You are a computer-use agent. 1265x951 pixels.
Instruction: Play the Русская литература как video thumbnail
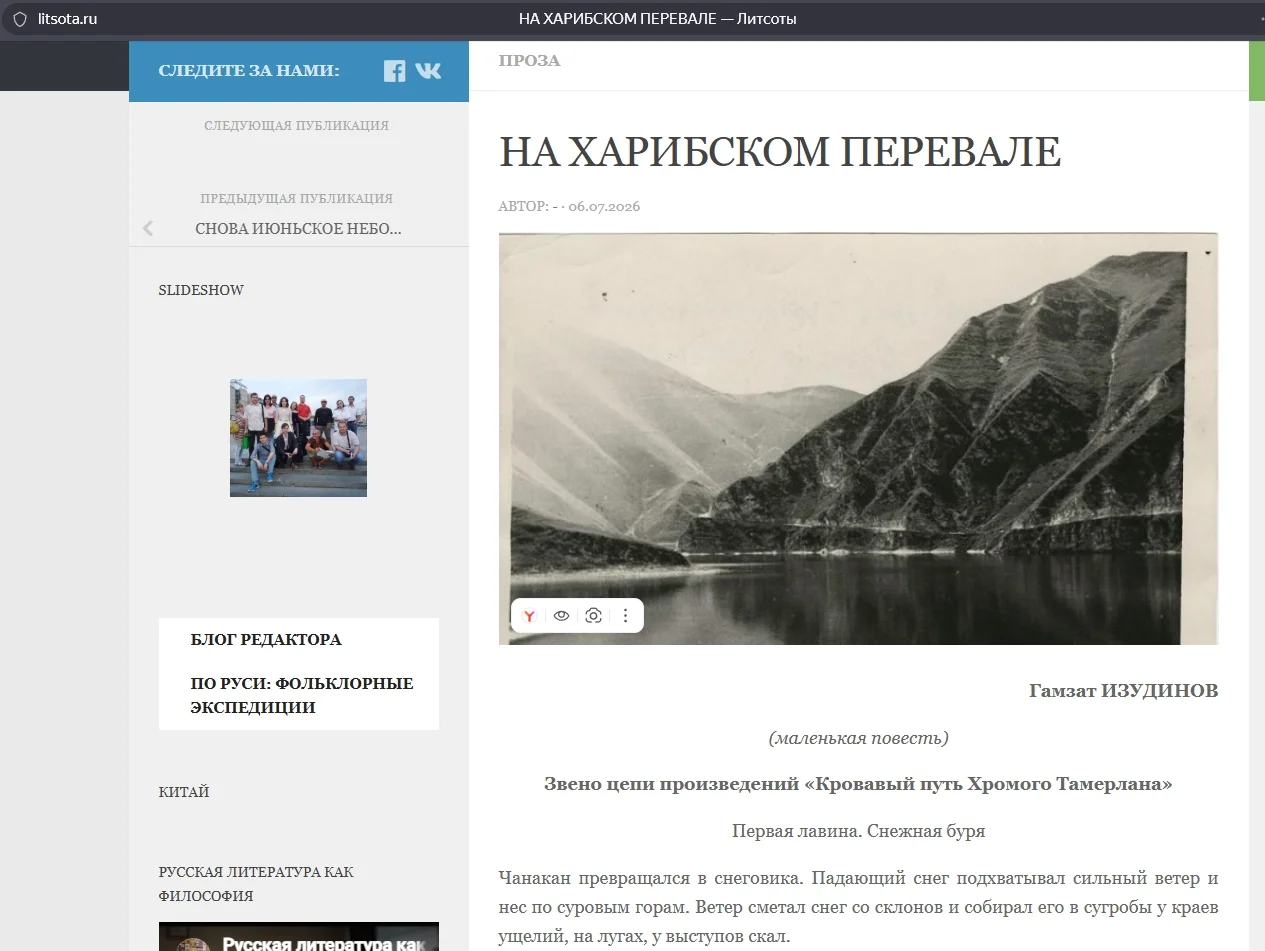tap(298, 936)
